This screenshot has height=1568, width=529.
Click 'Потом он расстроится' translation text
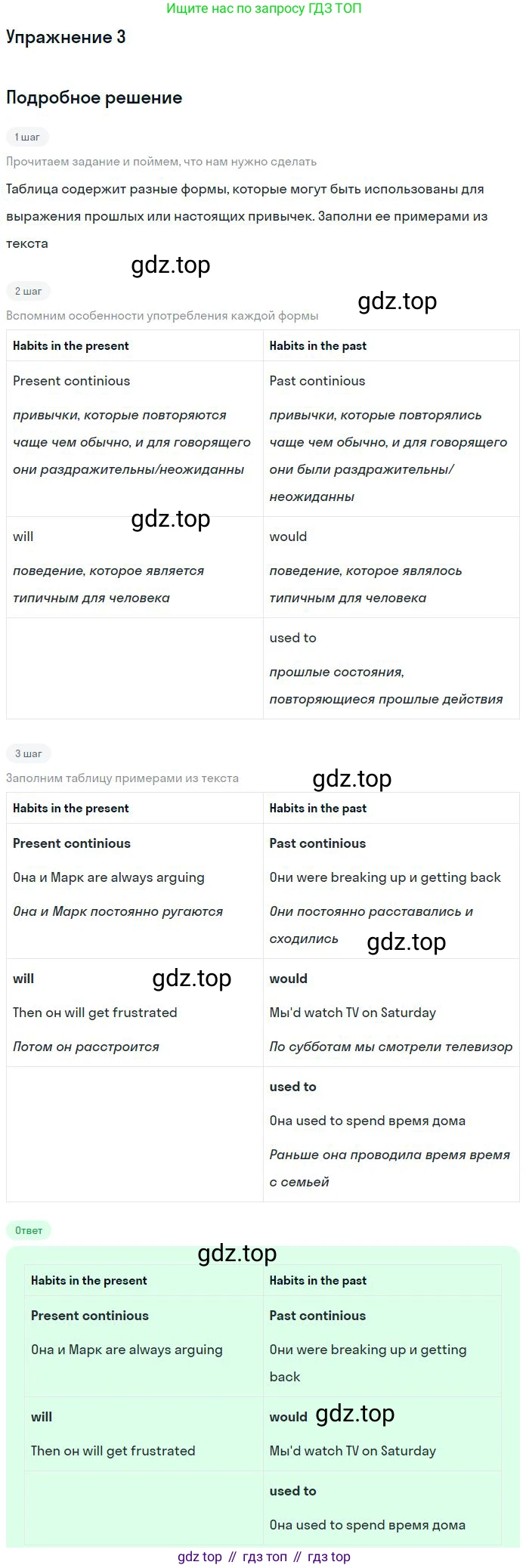tap(86, 1047)
